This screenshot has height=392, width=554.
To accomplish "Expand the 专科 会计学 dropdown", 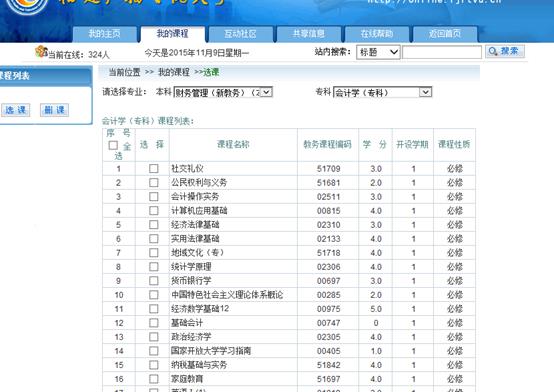I will tap(383, 93).
